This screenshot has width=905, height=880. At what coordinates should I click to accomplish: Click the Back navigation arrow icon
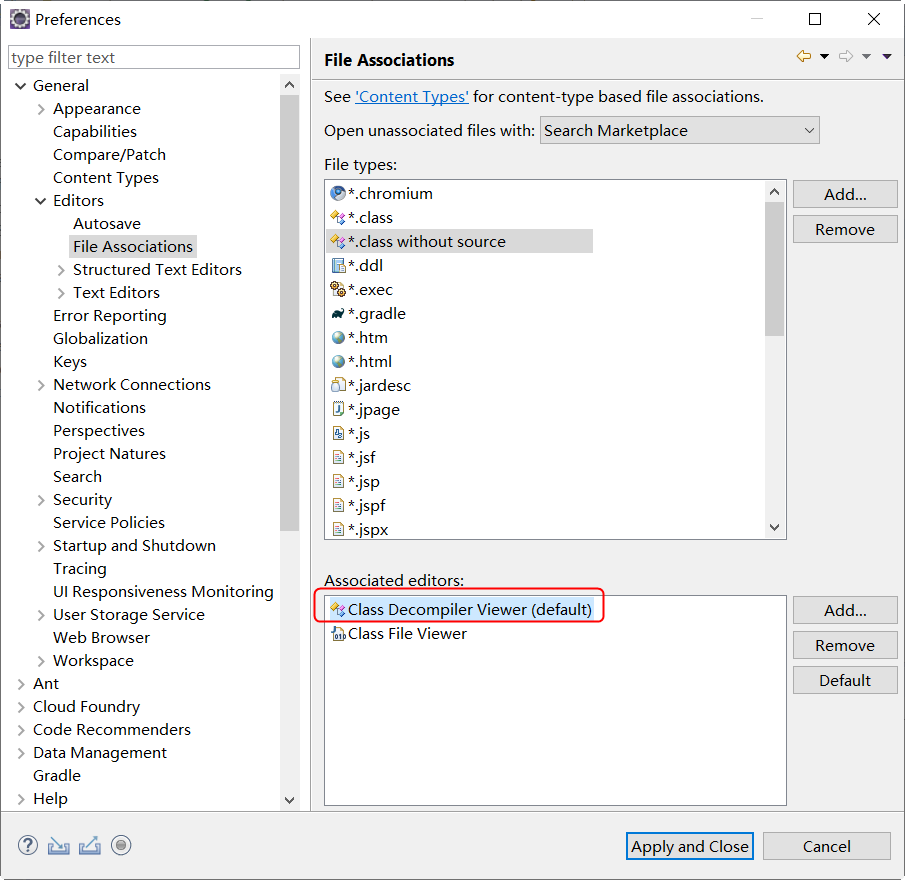click(x=803, y=56)
